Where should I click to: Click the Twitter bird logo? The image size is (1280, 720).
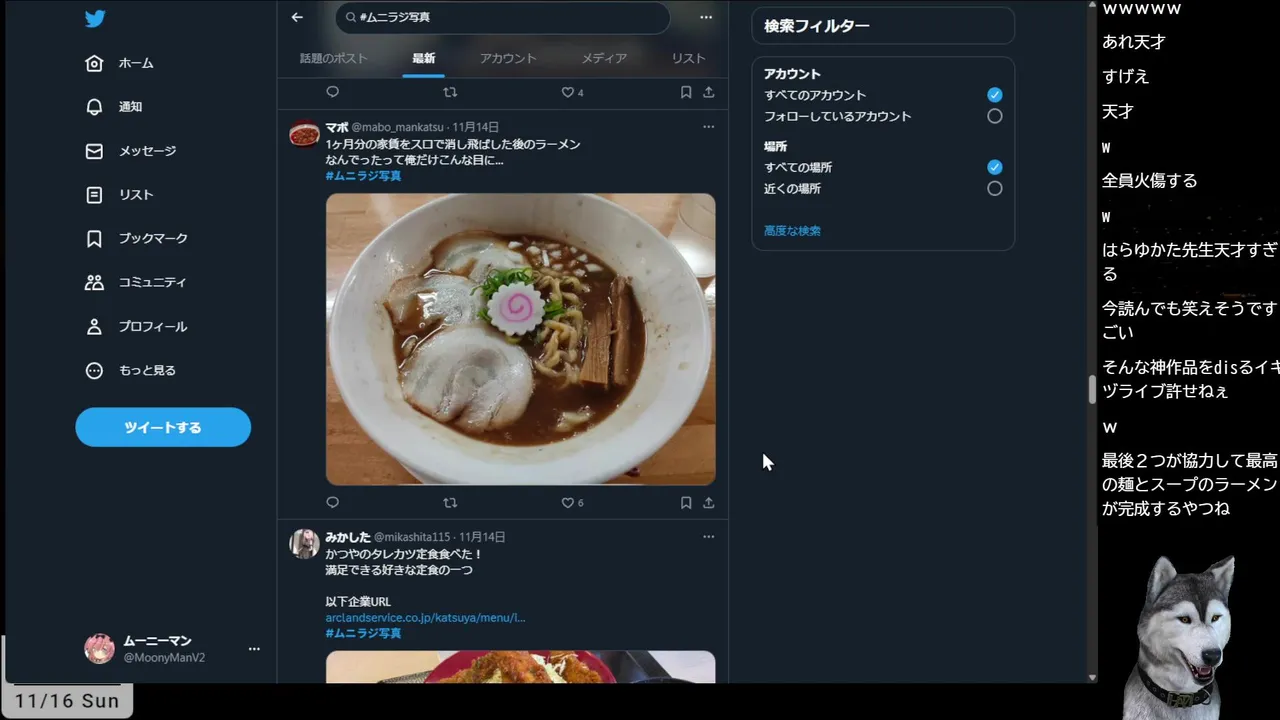94,19
